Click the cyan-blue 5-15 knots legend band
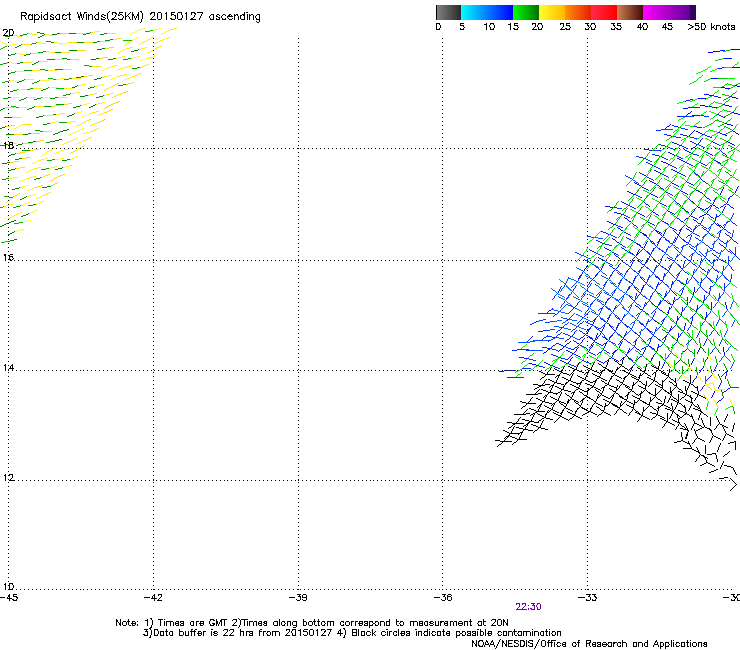 point(487,12)
